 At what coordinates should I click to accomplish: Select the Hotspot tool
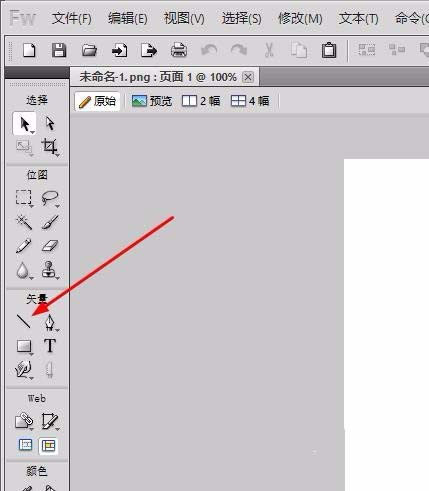pyautogui.click(x=24, y=421)
